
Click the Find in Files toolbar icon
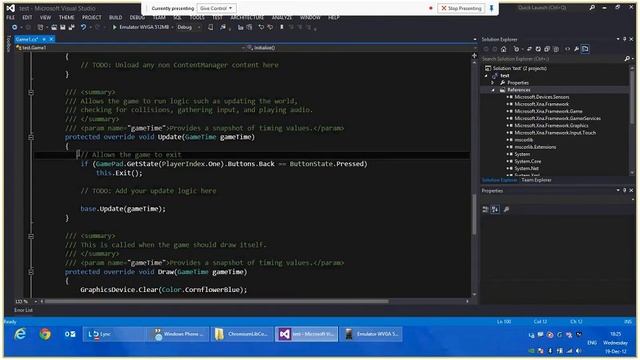[x=223, y=27]
